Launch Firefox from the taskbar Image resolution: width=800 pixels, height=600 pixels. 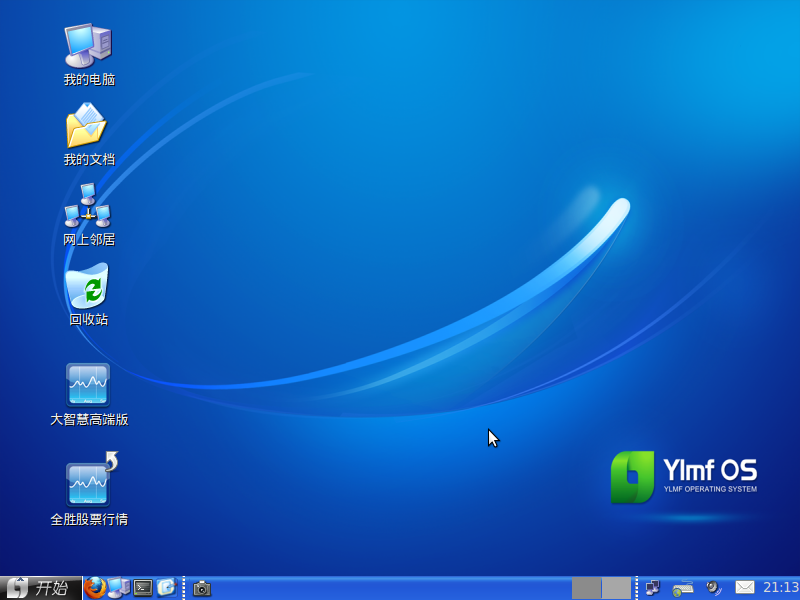point(95,588)
